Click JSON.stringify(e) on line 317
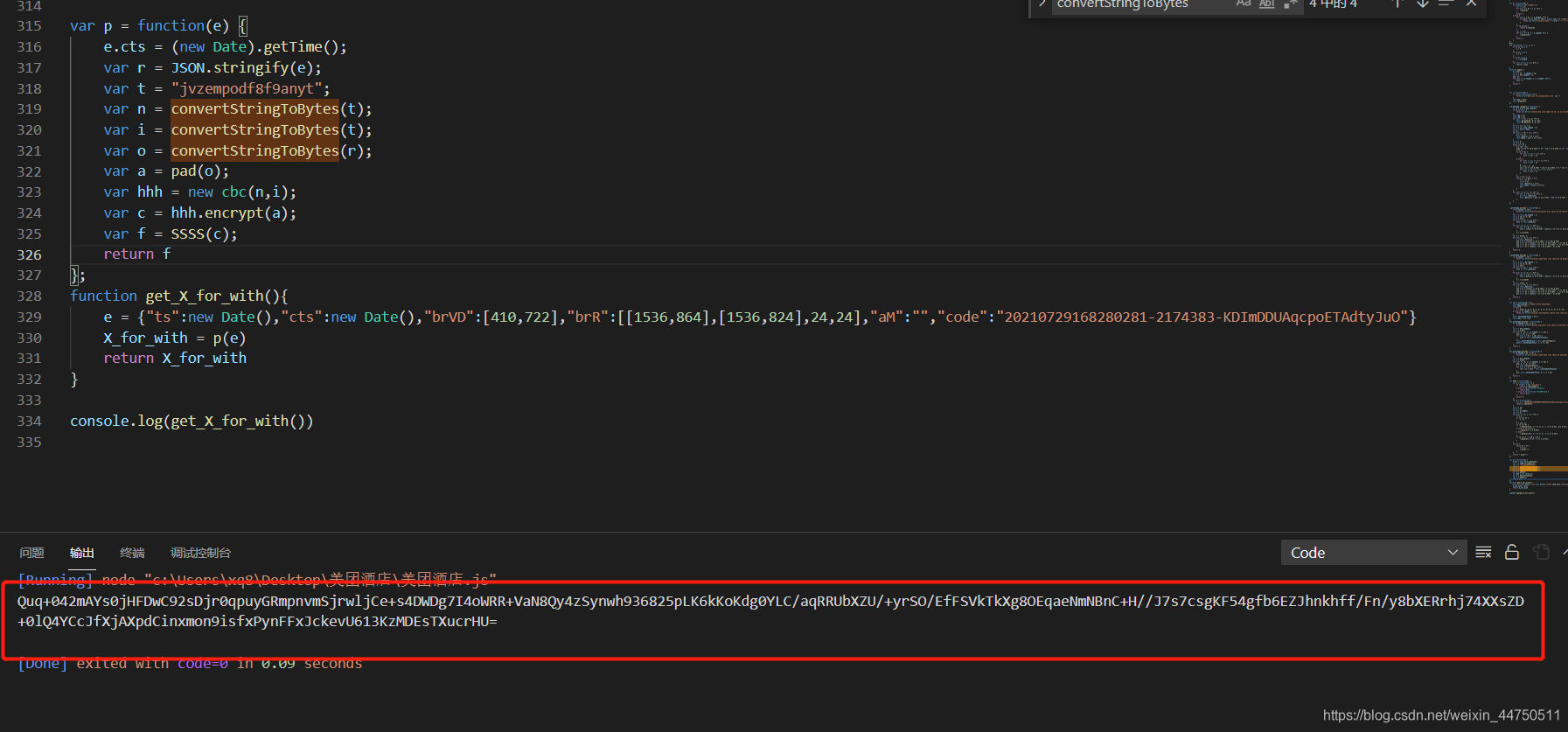 (242, 67)
